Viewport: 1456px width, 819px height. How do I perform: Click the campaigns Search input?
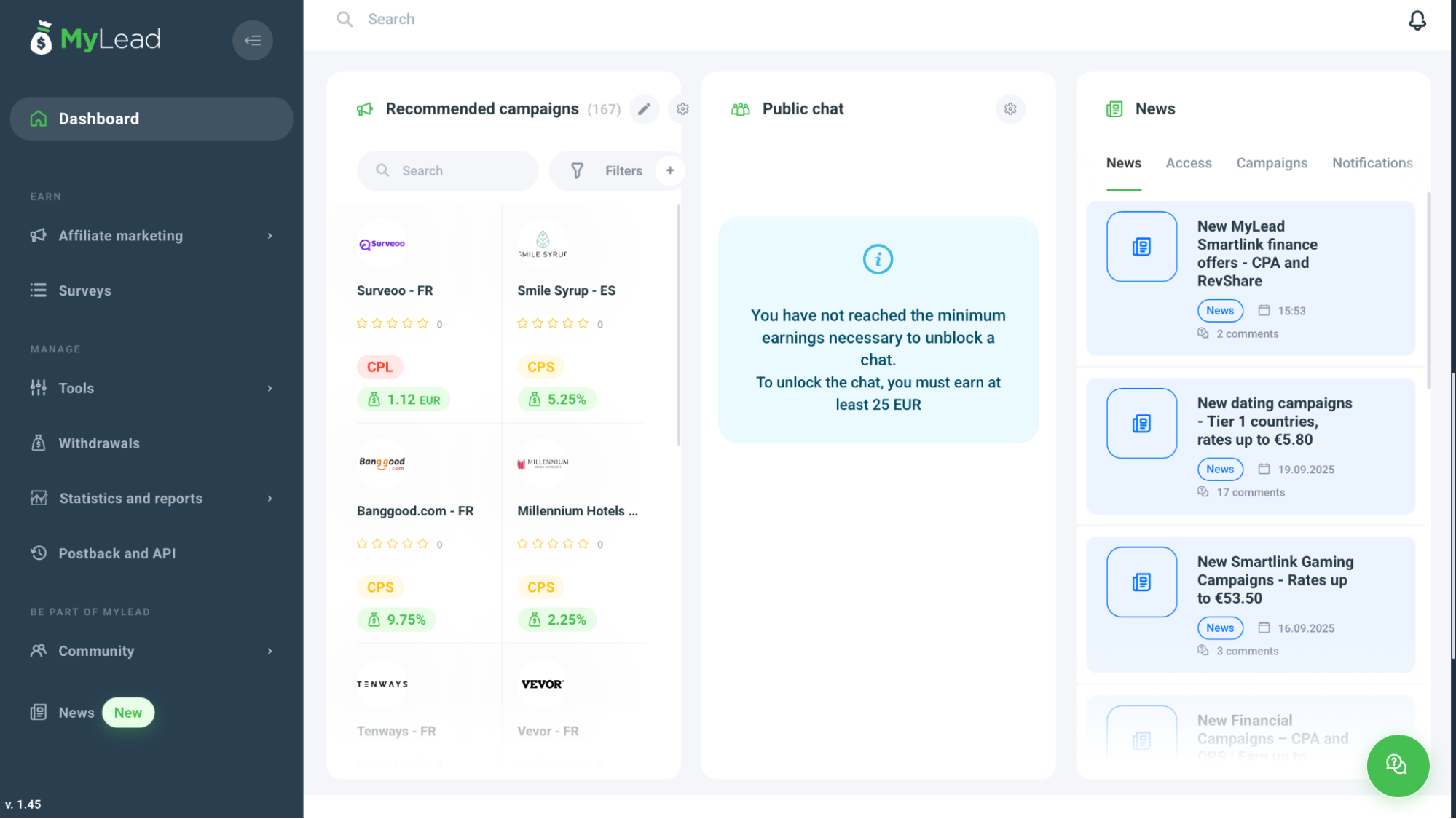click(447, 171)
